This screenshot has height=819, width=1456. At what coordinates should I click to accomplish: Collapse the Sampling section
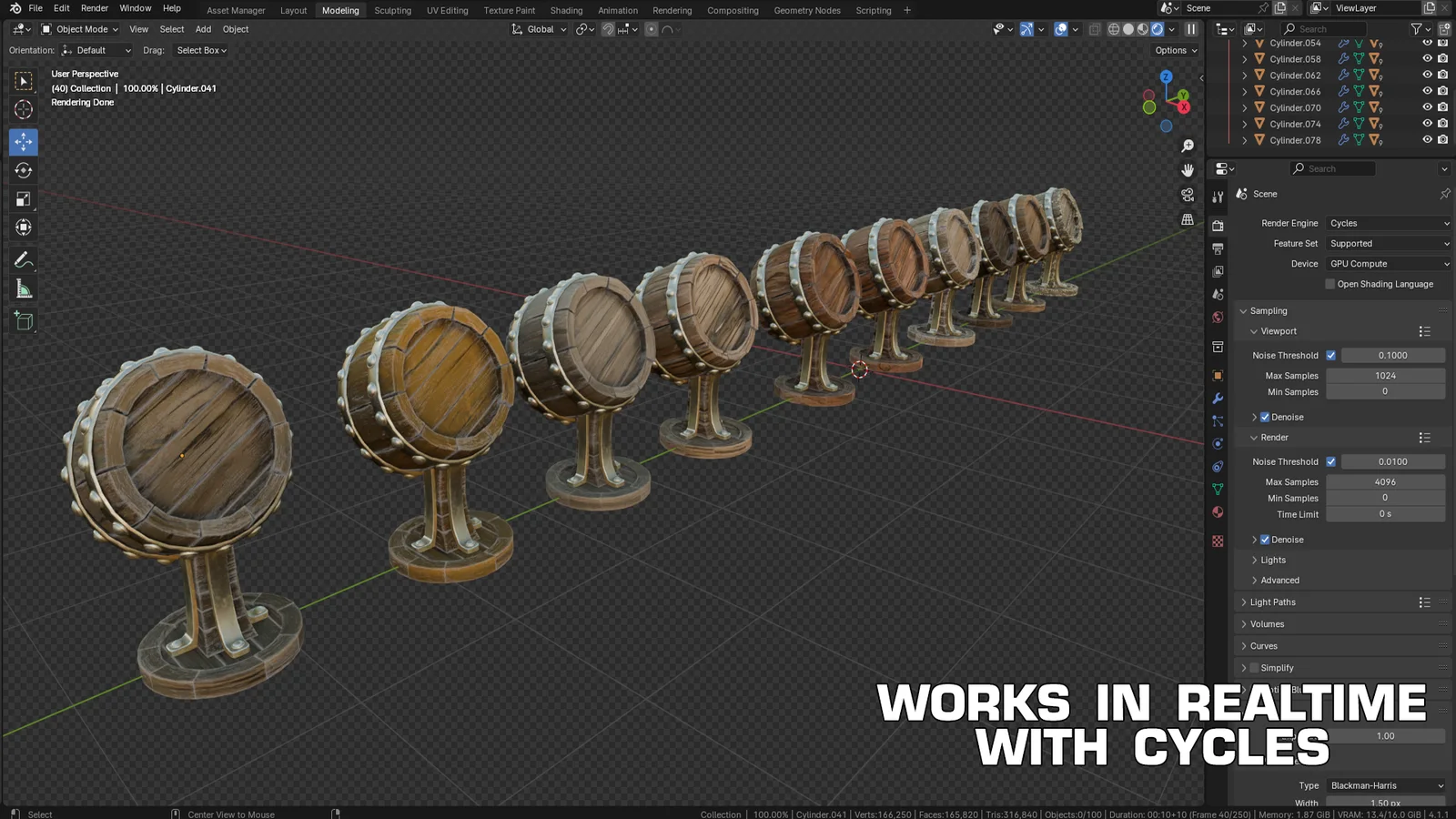pyautogui.click(x=1264, y=310)
